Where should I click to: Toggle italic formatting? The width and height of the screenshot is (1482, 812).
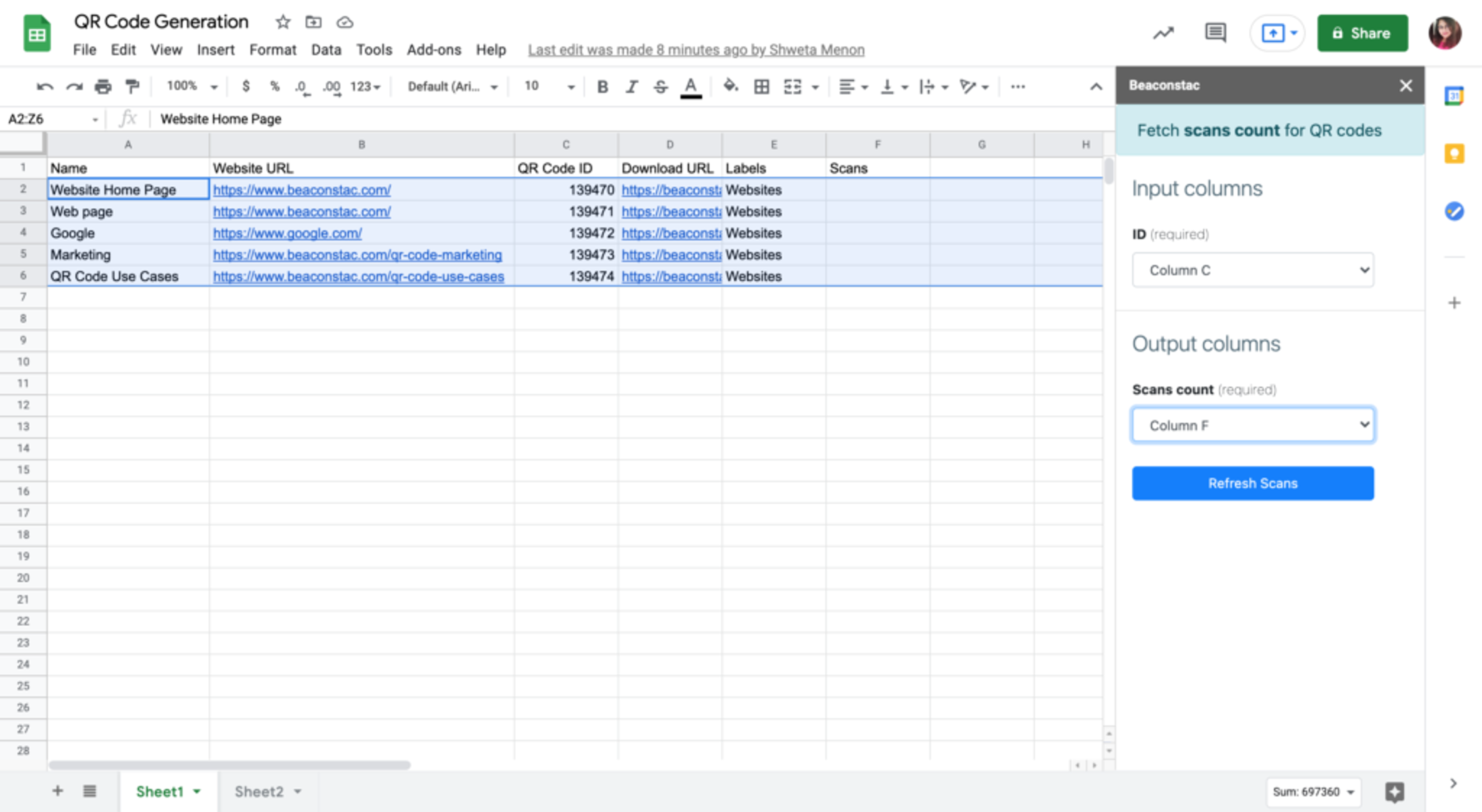pyautogui.click(x=632, y=87)
